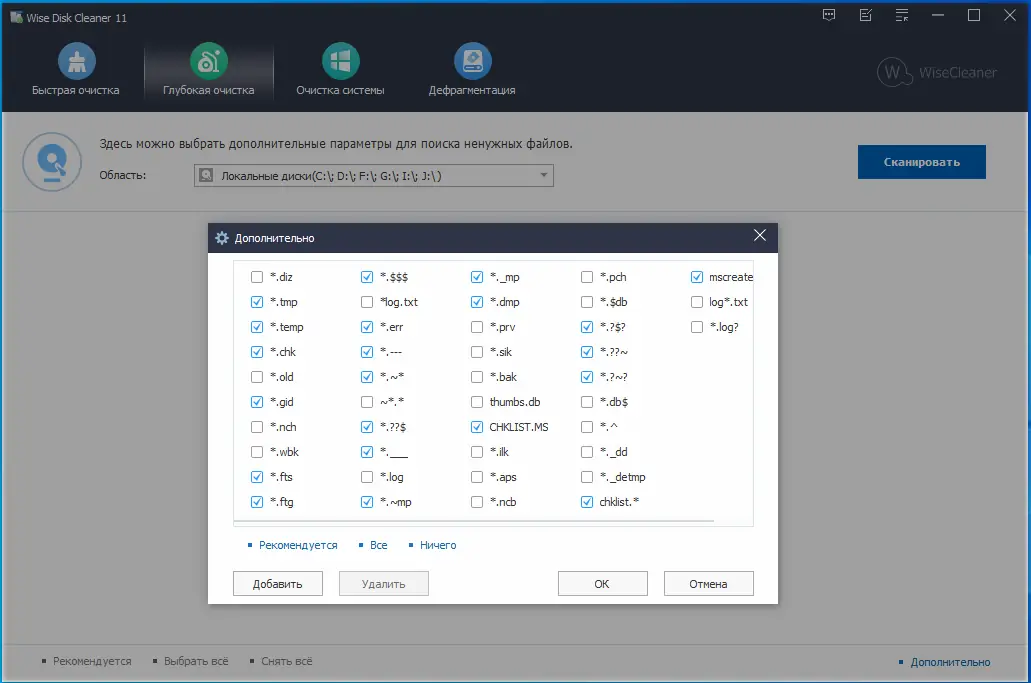Click the Ничего link in dialog

tap(438, 545)
